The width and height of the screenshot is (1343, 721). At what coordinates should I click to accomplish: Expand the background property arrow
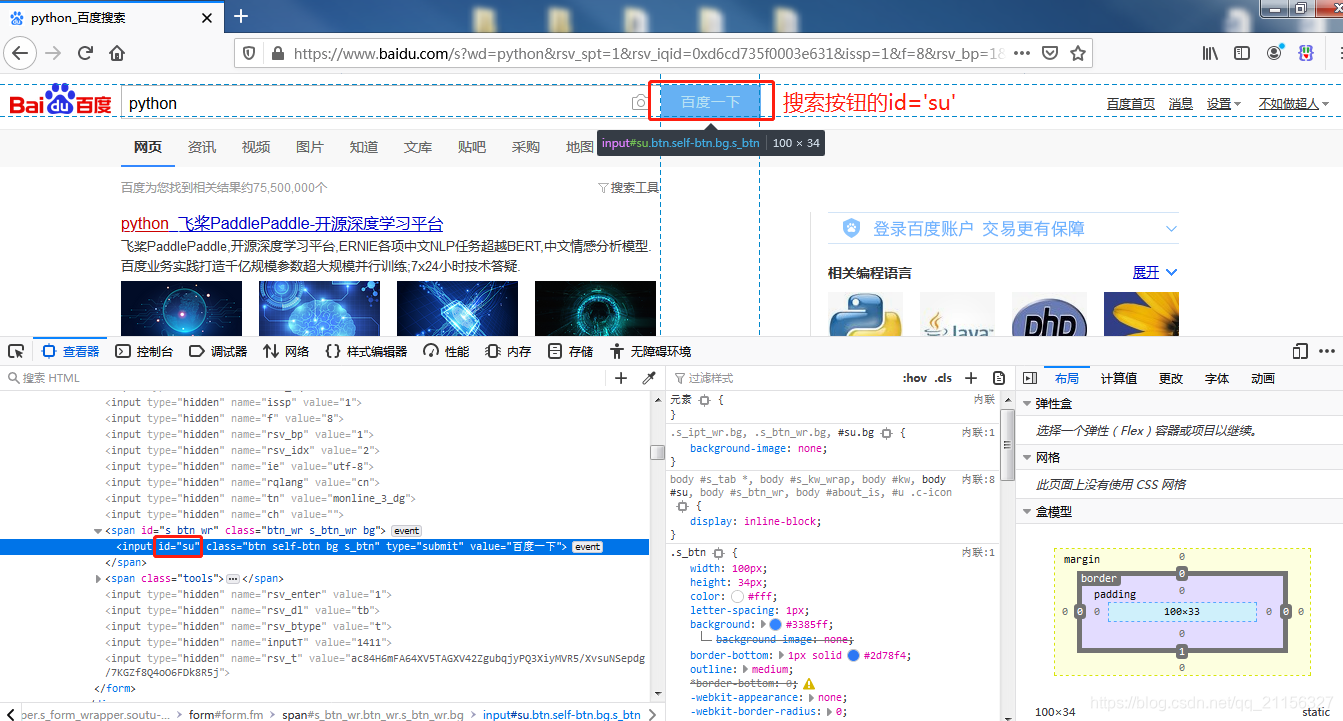click(765, 625)
